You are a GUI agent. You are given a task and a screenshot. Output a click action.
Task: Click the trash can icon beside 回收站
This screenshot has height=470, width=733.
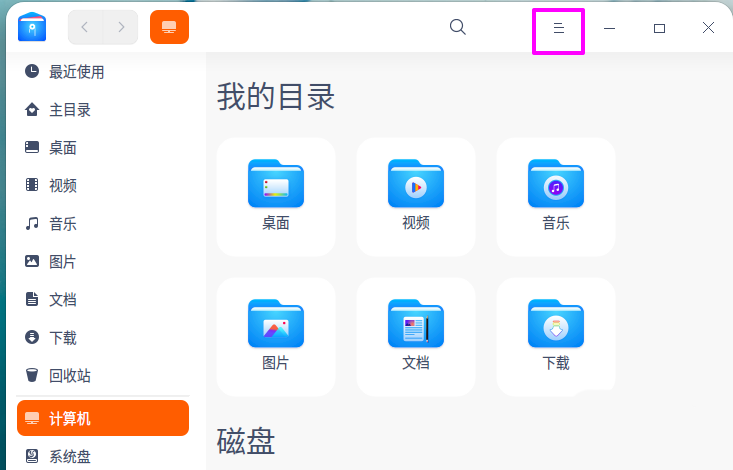pyautogui.click(x=32, y=375)
